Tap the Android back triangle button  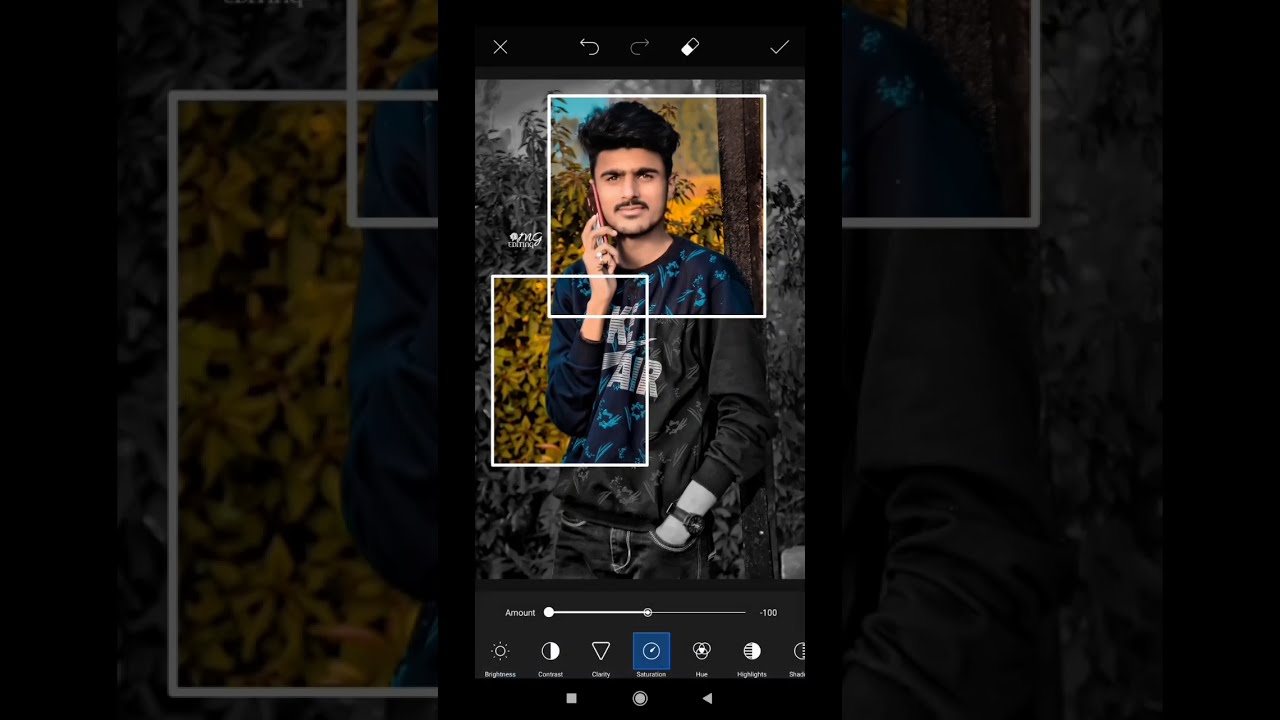tap(707, 698)
